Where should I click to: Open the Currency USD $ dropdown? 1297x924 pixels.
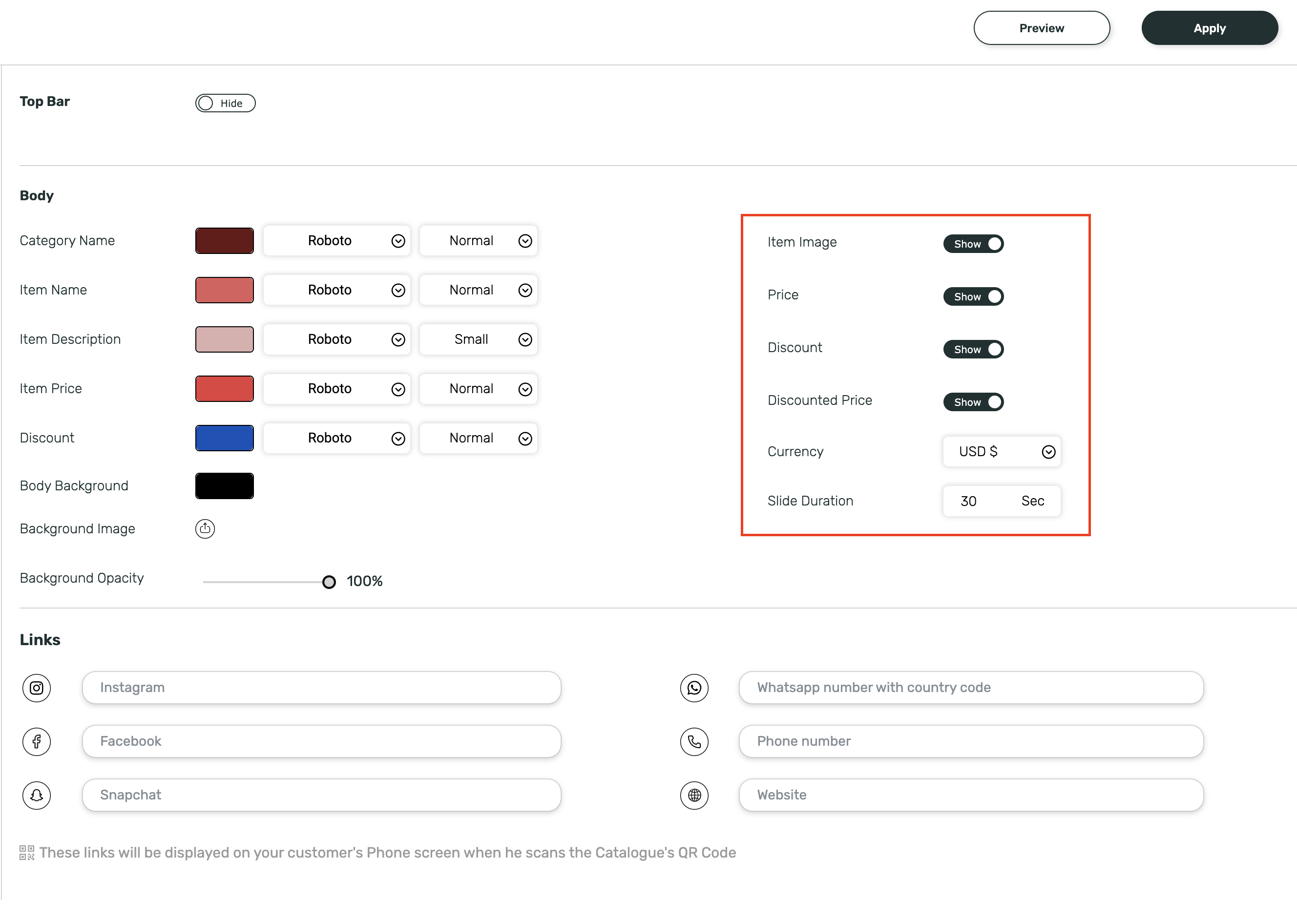click(x=1002, y=452)
